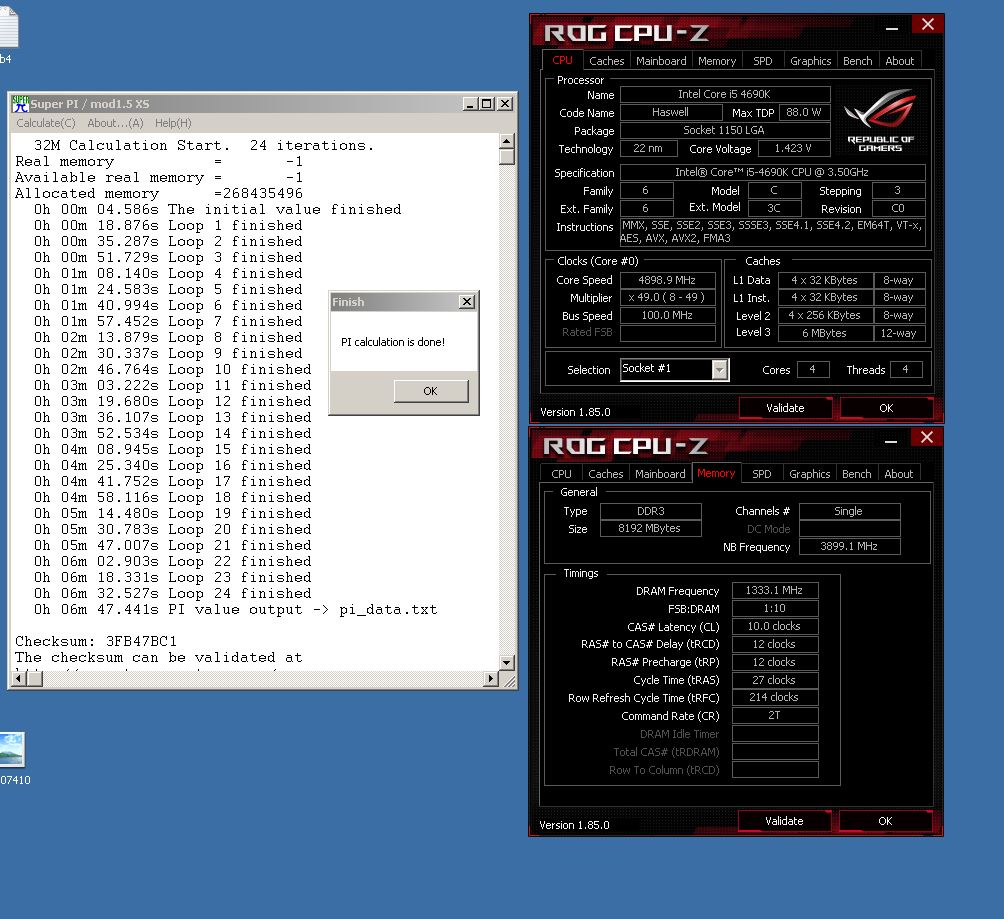Switch to Memory tab in upper CPU-Z
The width and height of the screenshot is (1004, 919).
[717, 61]
